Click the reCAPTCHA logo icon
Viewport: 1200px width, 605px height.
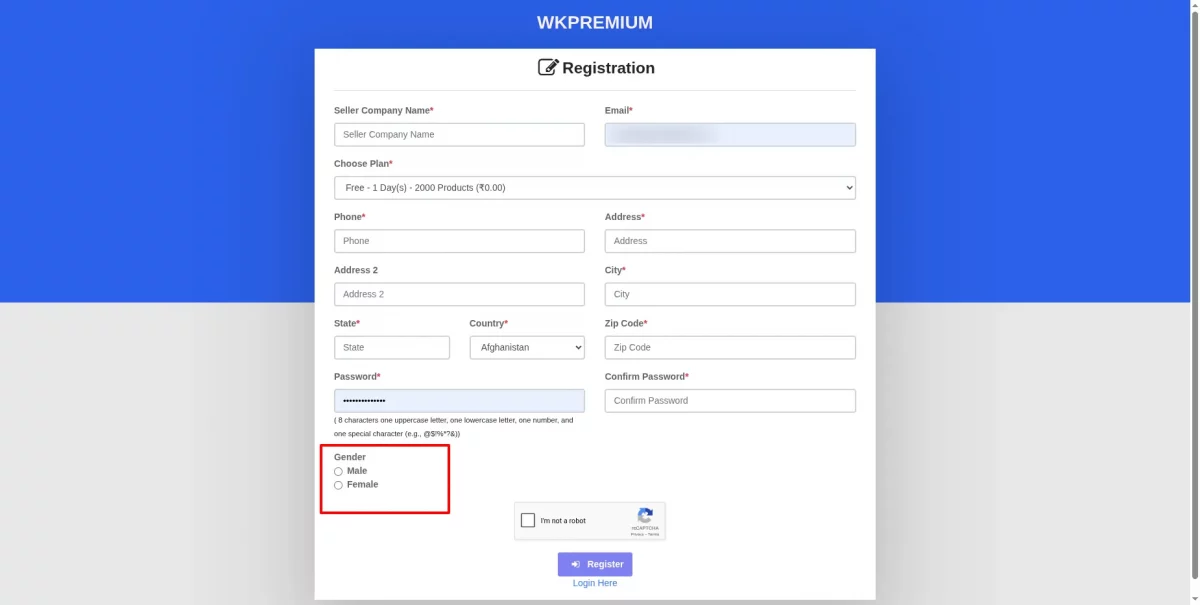[645, 515]
